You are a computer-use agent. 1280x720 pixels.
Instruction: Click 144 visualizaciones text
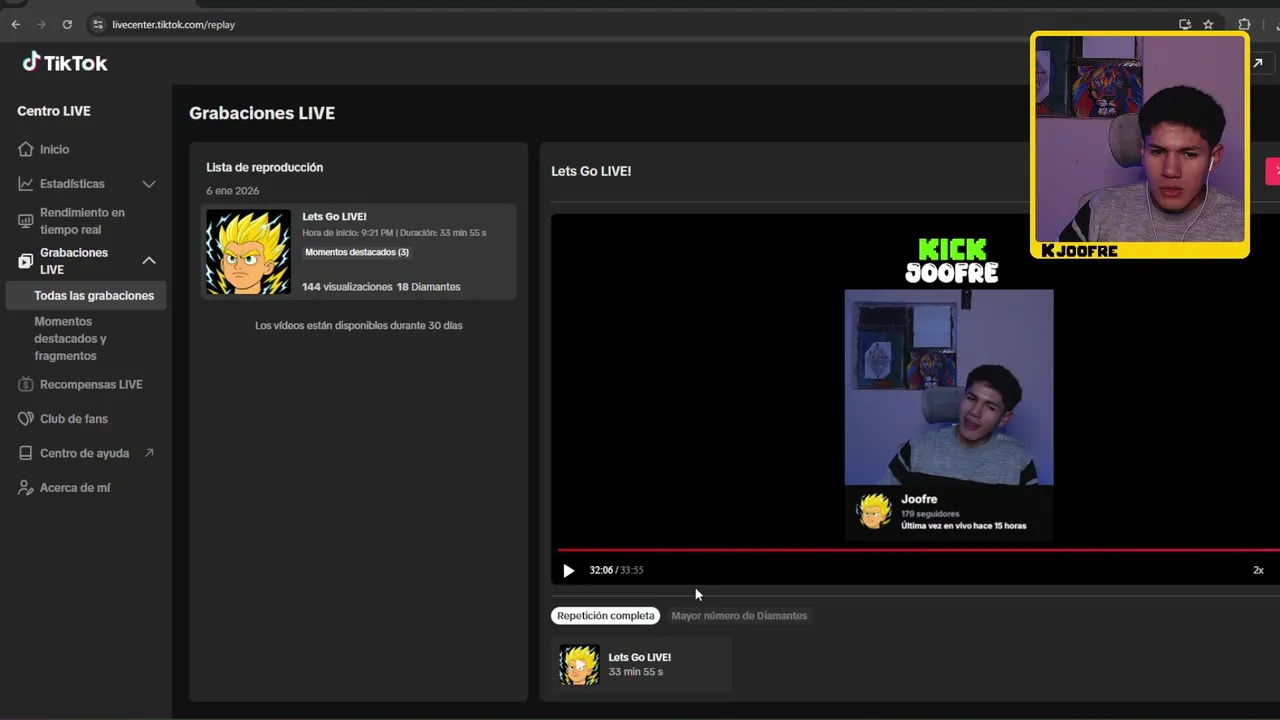[x=347, y=287]
